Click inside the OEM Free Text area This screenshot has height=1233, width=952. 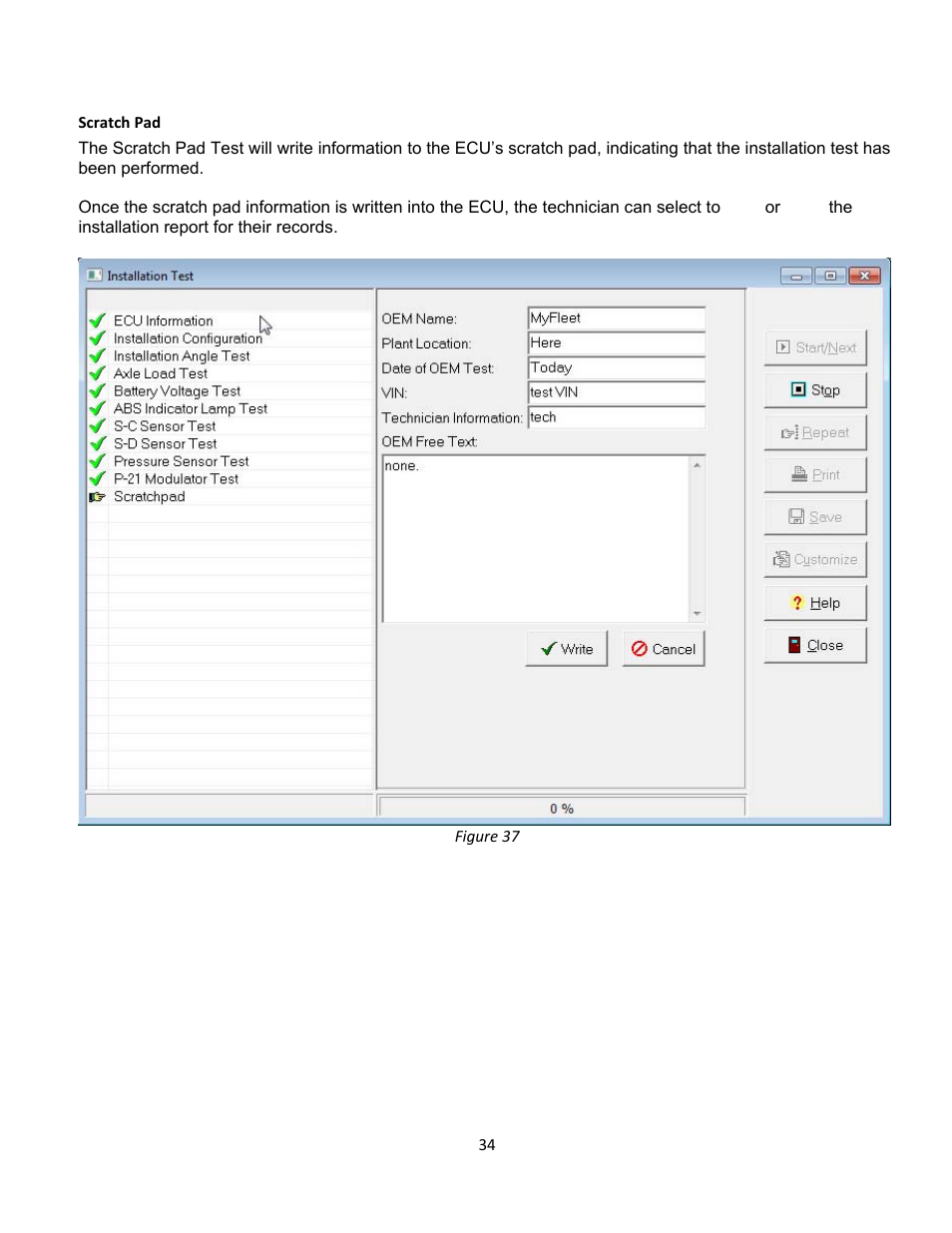point(536,538)
